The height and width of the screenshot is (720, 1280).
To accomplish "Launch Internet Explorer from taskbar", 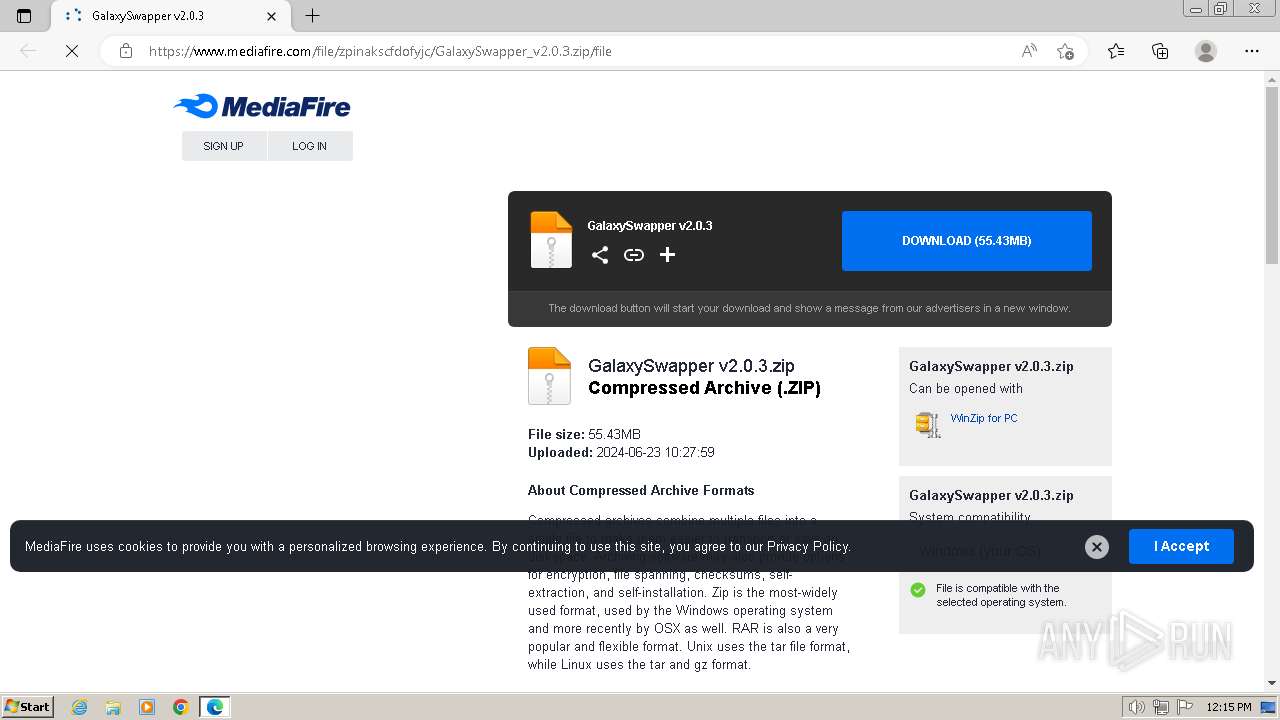I will point(80,707).
